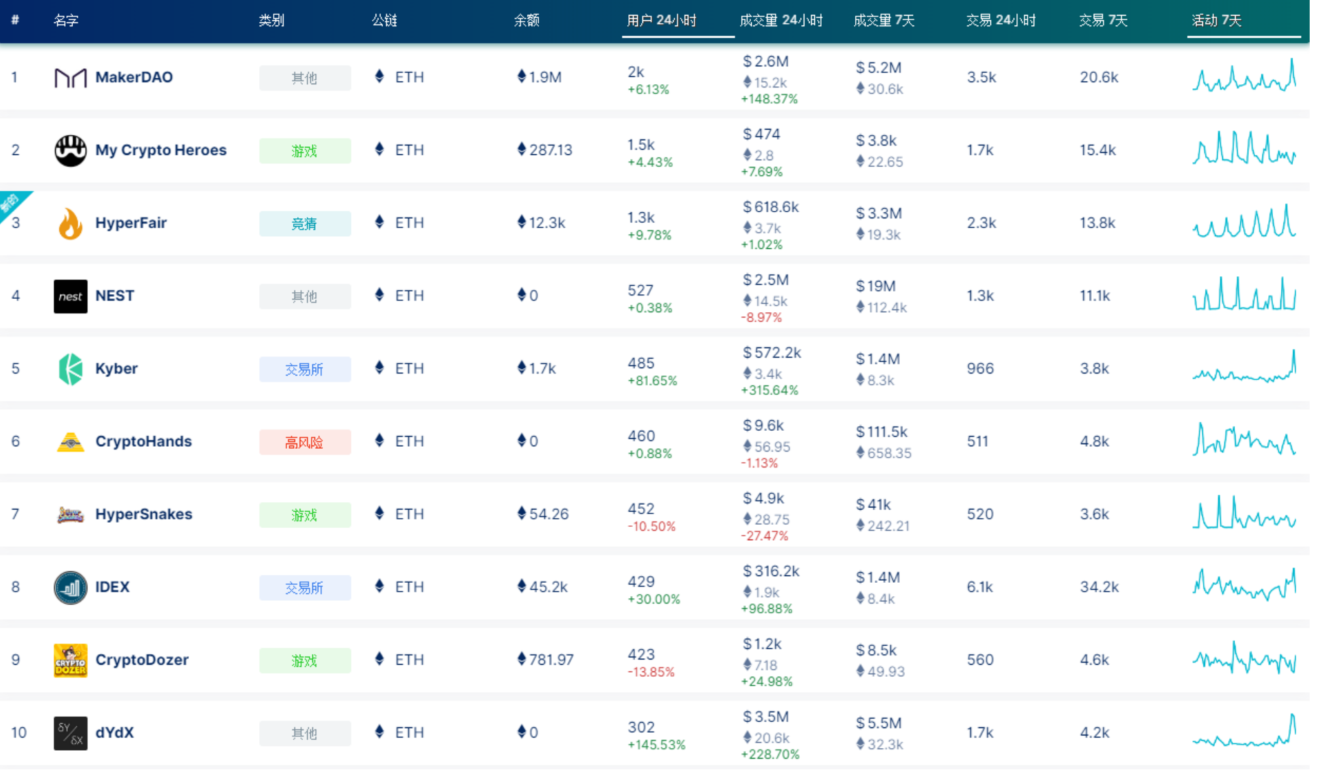Screen dimensions: 1317x771
Task: Open the HyperSnakes dapp link
Action: coord(144,514)
